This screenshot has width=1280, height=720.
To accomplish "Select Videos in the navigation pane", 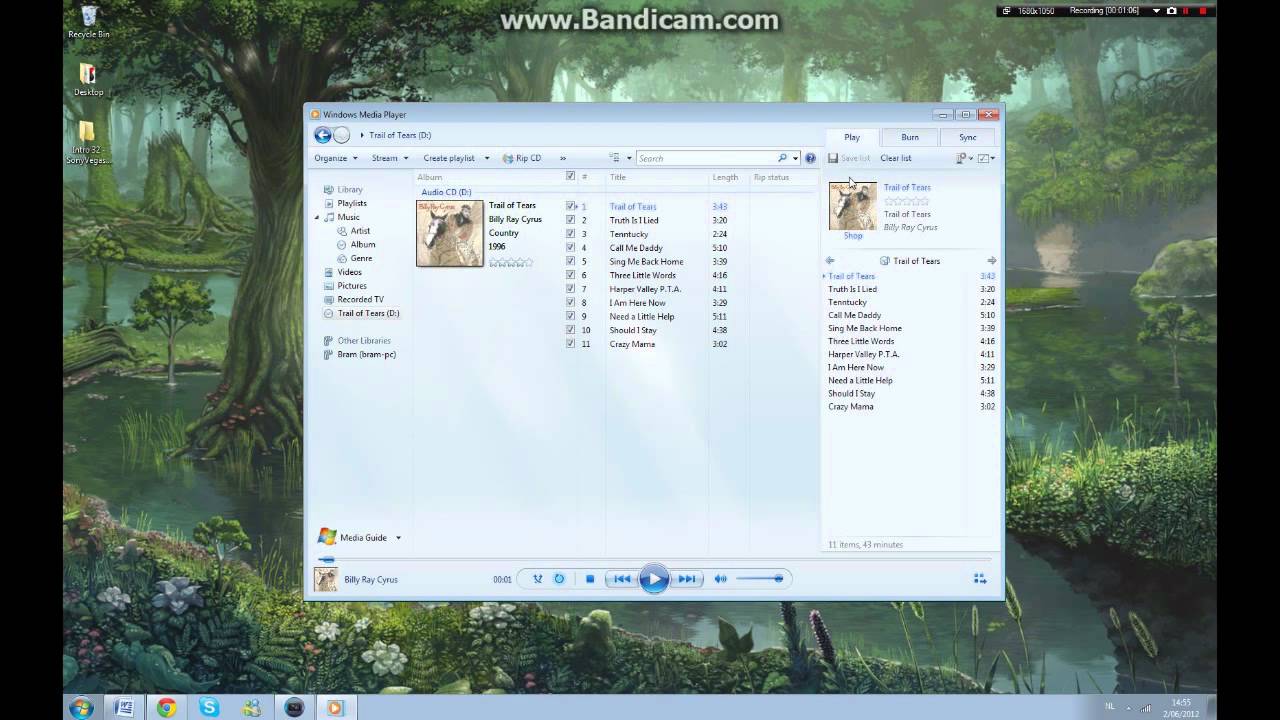I will [350, 272].
